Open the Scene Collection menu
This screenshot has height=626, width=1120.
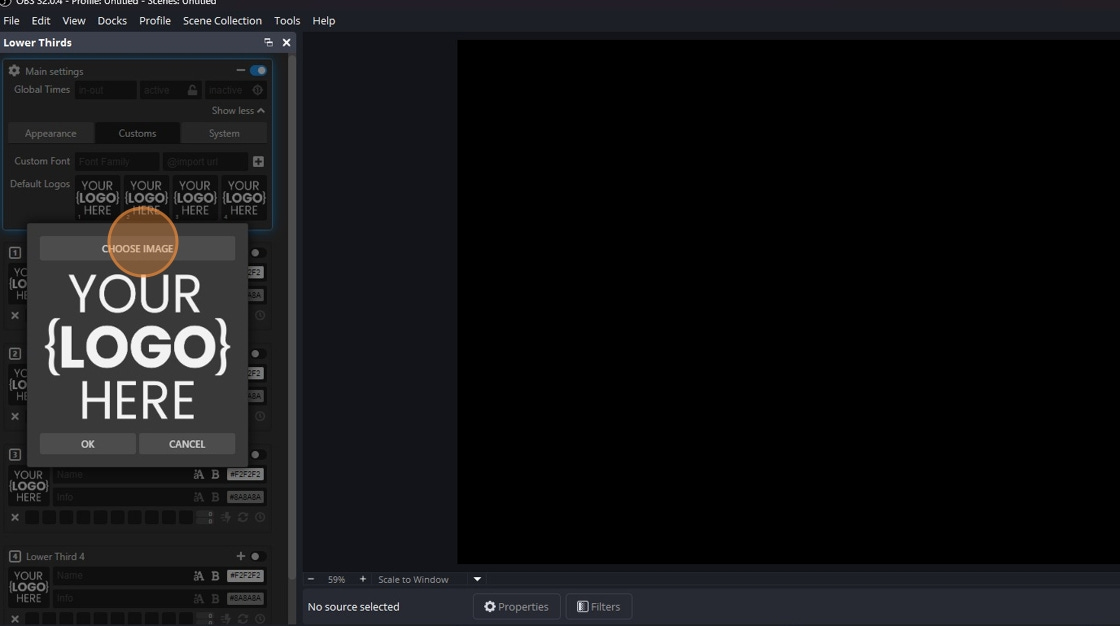click(222, 21)
